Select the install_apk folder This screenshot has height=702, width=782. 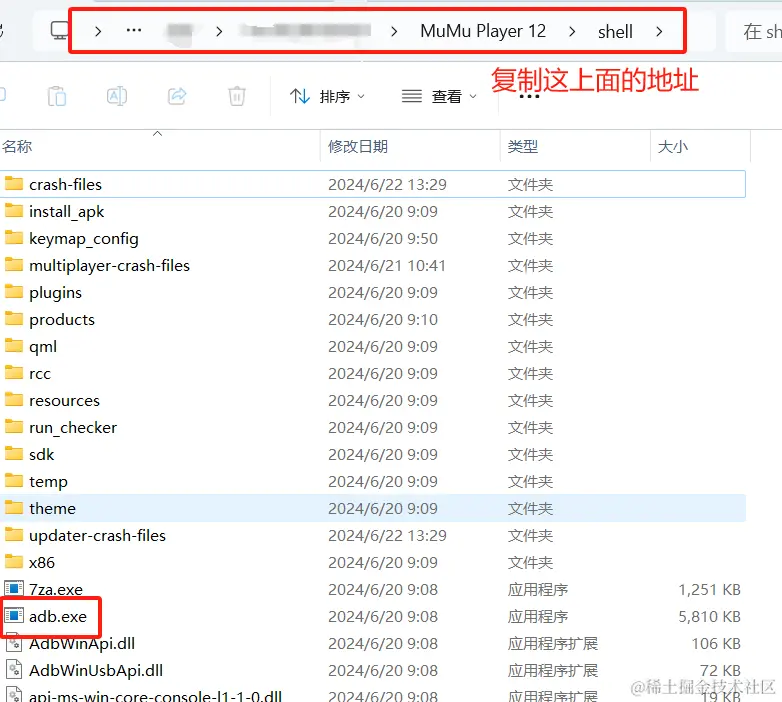pos(373,211)
